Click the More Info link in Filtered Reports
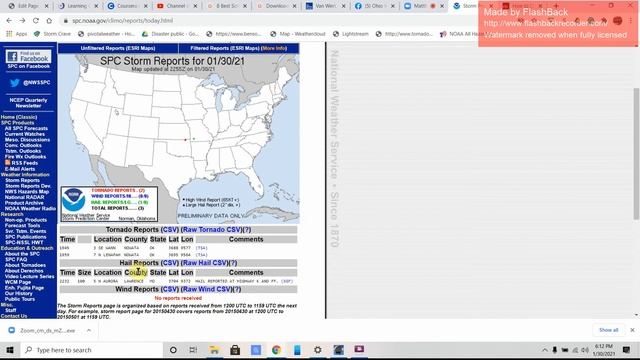 pyautogui.click(x=274, y=48)
